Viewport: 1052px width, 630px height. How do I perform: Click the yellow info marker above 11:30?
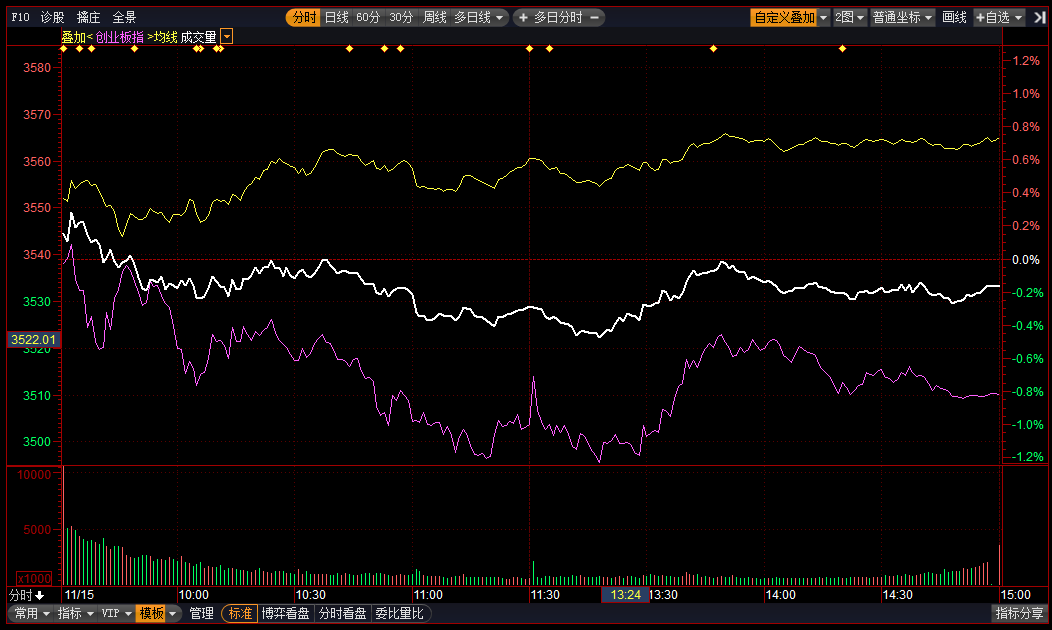click(x=529, y=48)
